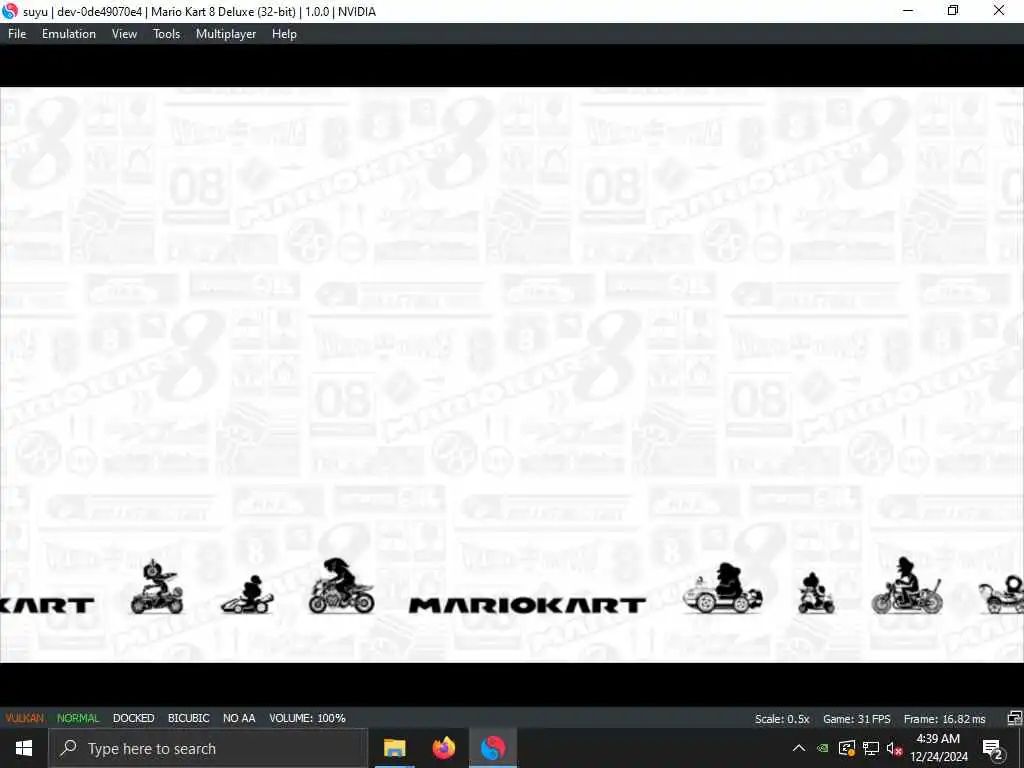Open Firefox from the taskbar
Image resolution: width=1024 pixels, height=768 pixels.
coord(444,748)
